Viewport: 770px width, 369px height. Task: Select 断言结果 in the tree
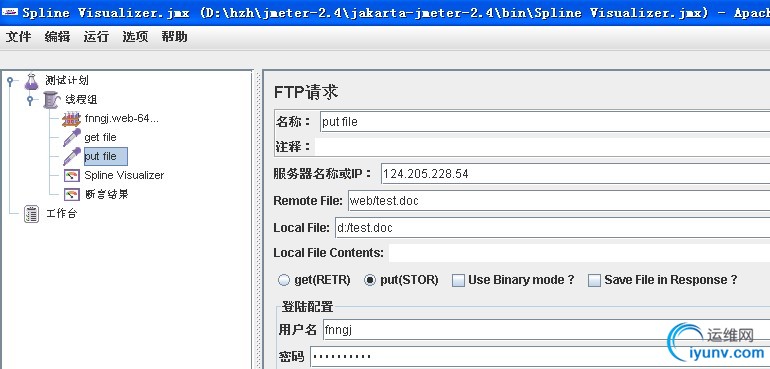(106, 195)
